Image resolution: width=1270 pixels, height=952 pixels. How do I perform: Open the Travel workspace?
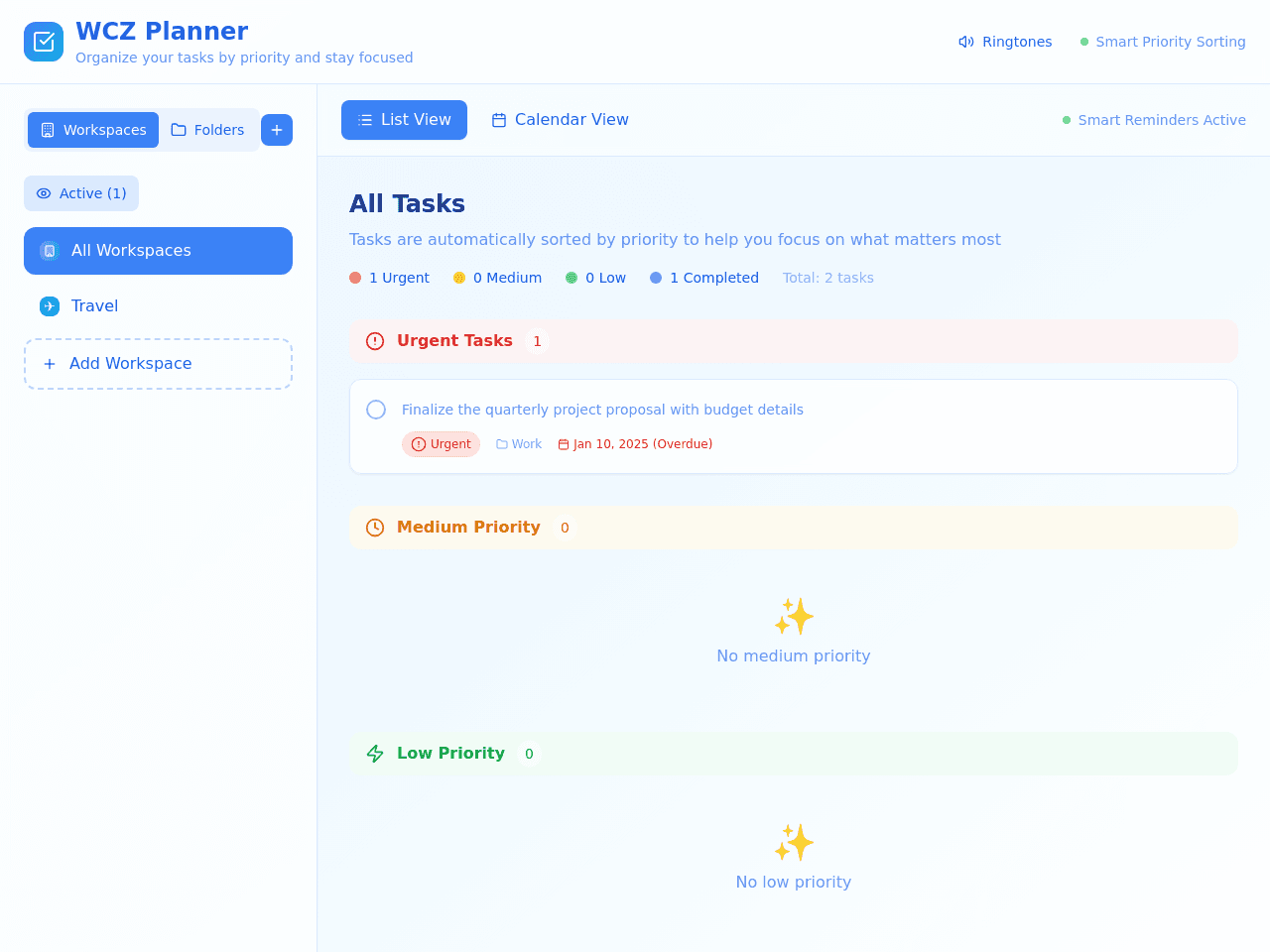tap(158, 306)
